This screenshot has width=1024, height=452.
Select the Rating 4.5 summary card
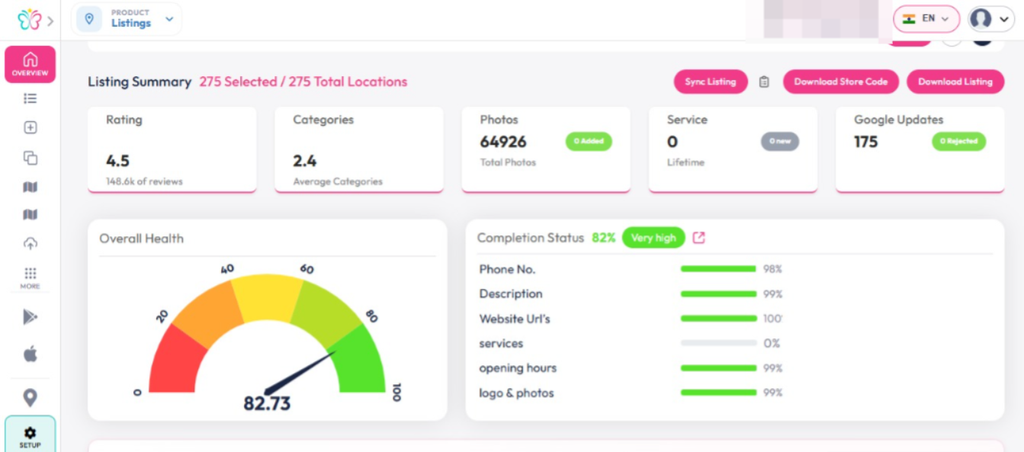(172, 150)
